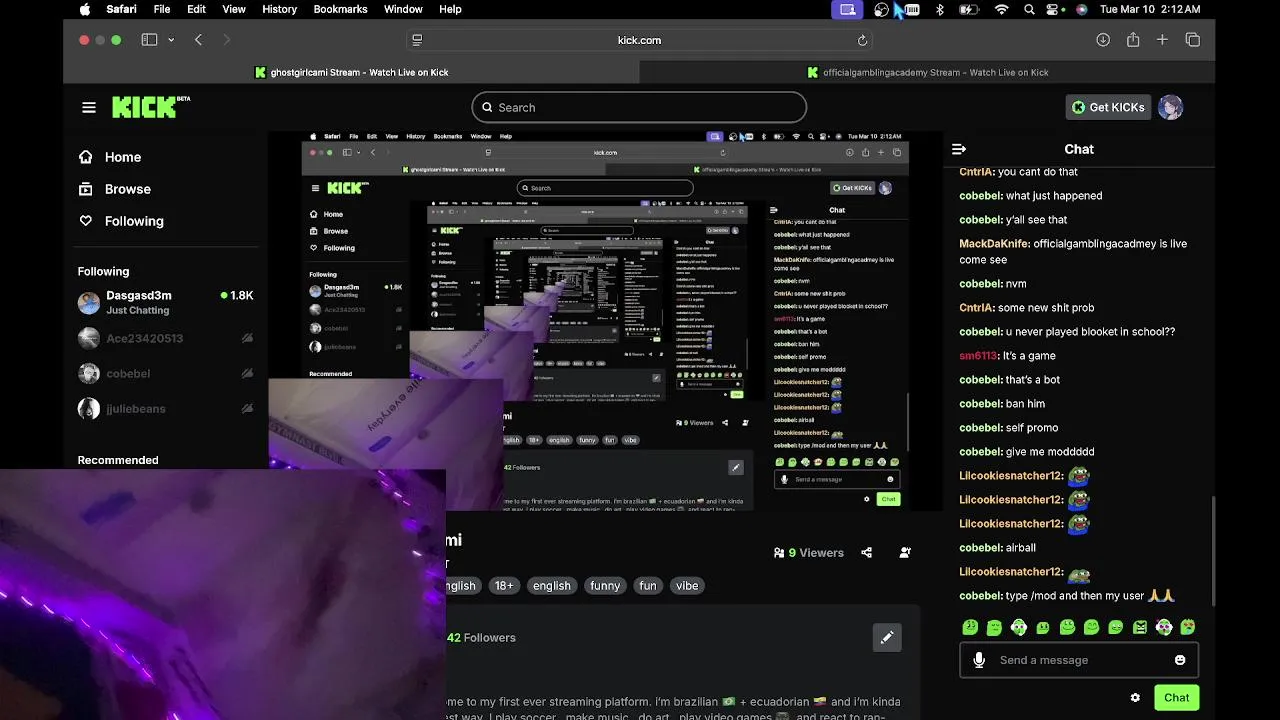
Task: Select the funny stream tag
Action: [x=605, y=586]
